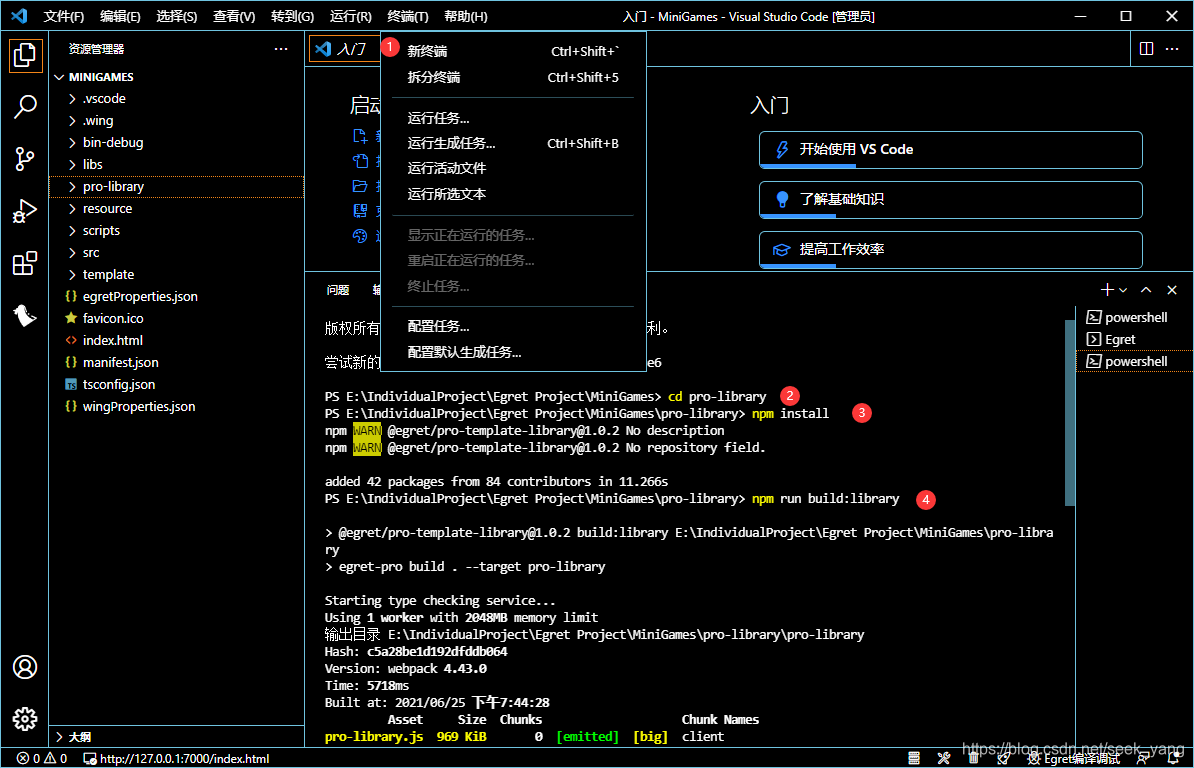
Task: Open the Manage gear icon
Action: pyautogui.click(x=25, y=719)
